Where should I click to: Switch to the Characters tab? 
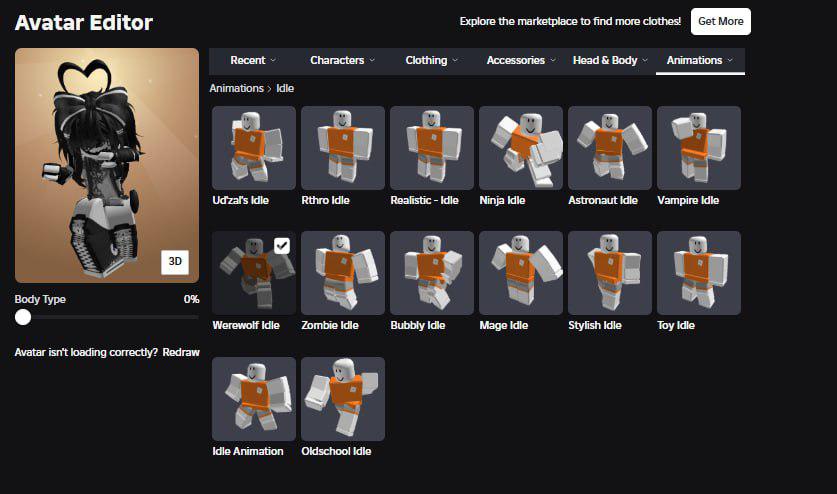click(343, 61)
